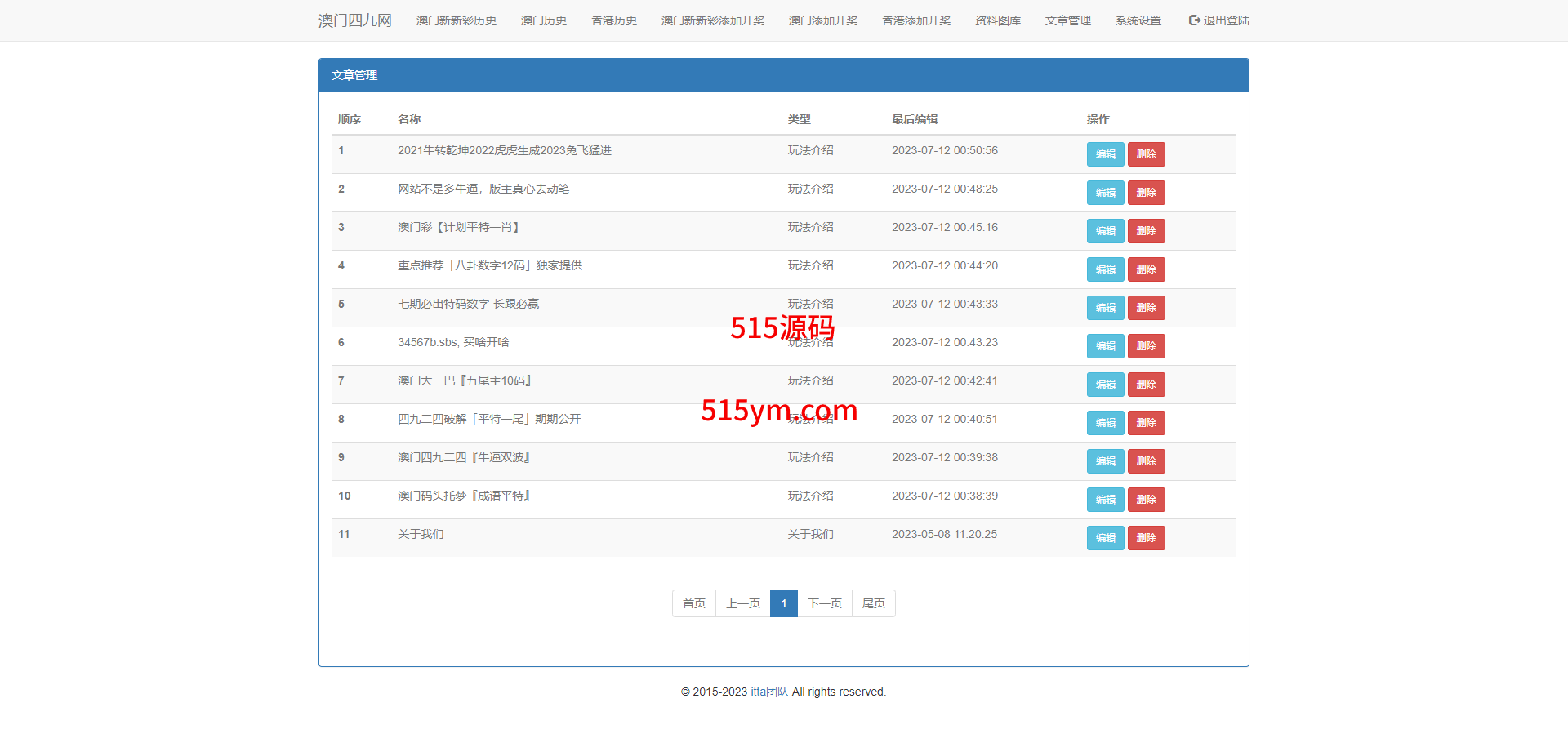
Task: Edit the 澳门大三巴 article in row 7
Action: 1105,385
